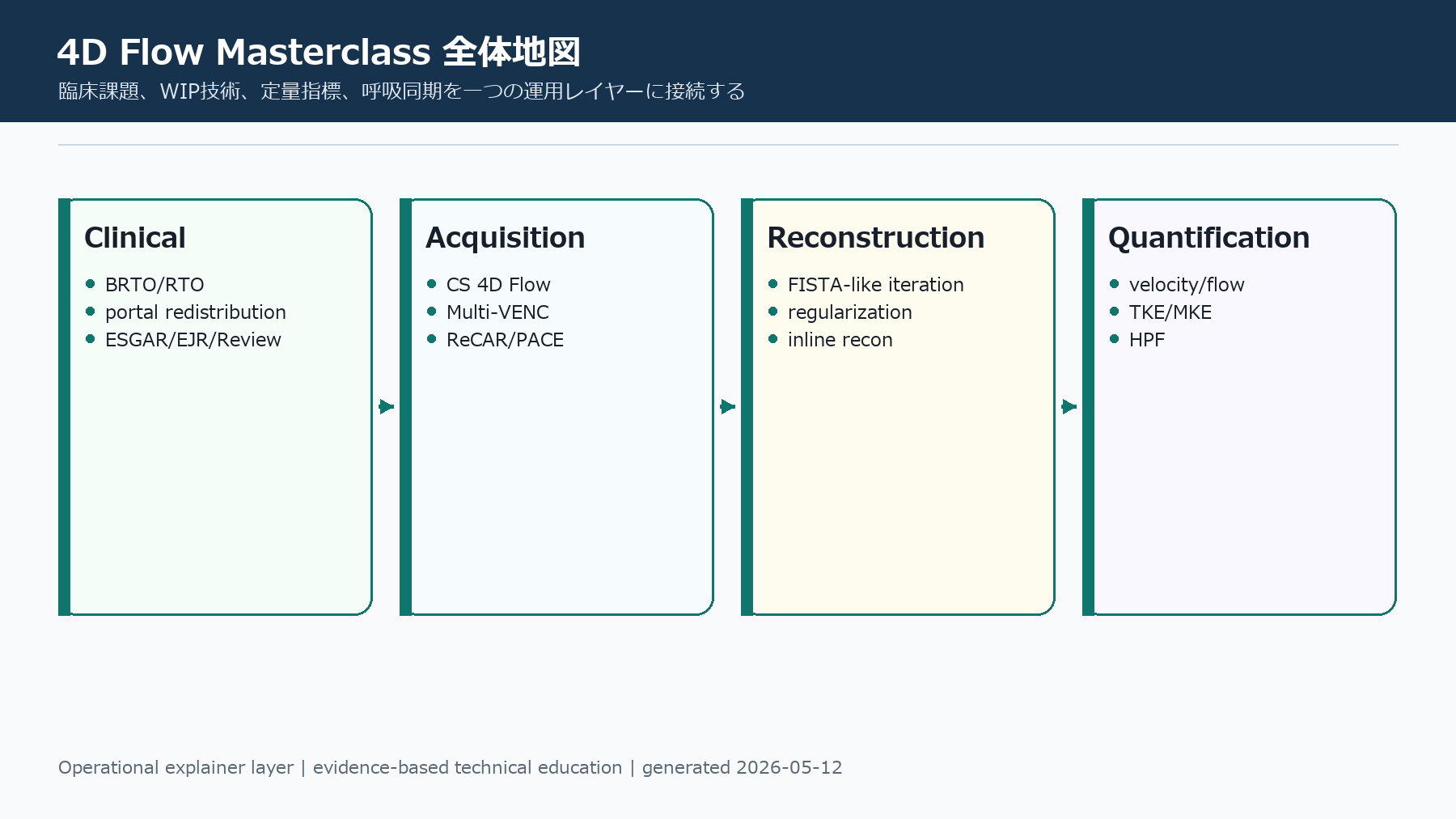Click the arrow between Reconstruction and Quantification
The height and width of the screenshot is (819, 1456).
pyautogui.click(x=1069, y=406)
